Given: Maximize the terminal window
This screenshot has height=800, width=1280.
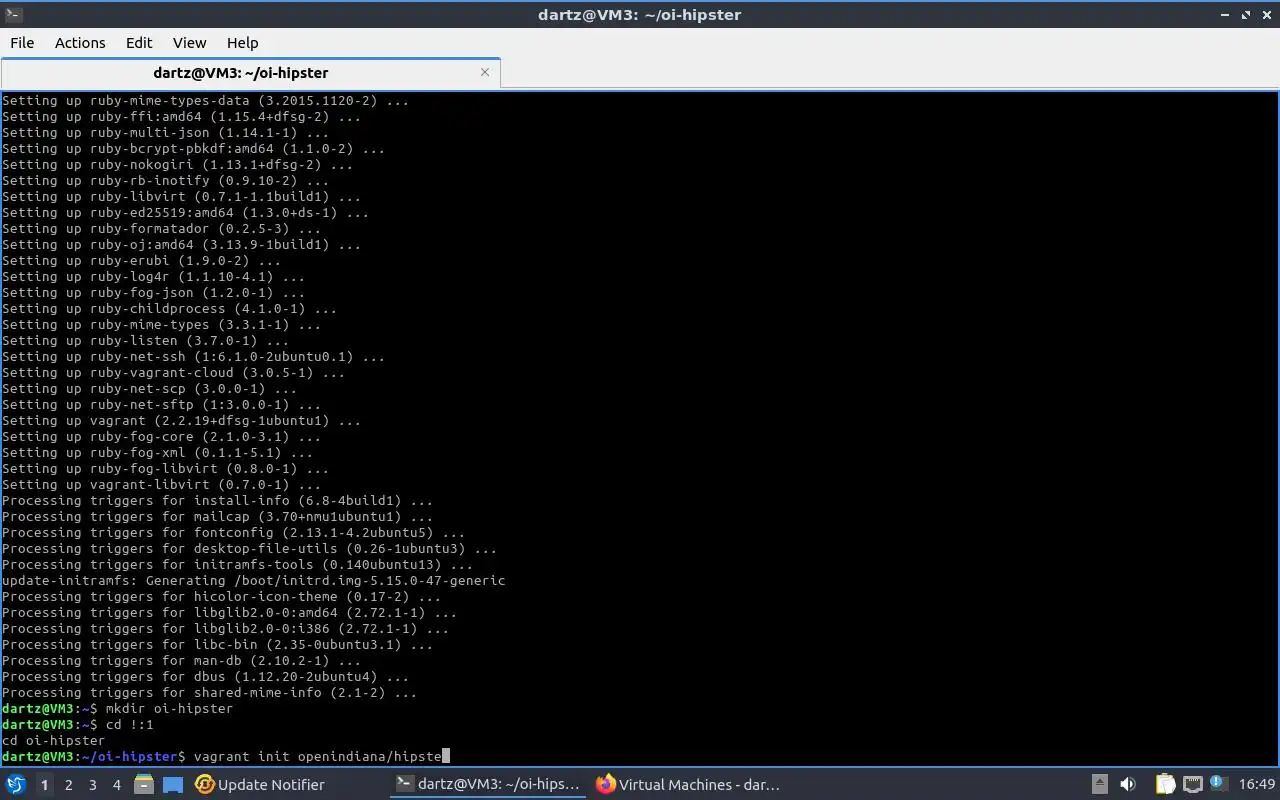Looking at the screenshot, I should 1246,15.
